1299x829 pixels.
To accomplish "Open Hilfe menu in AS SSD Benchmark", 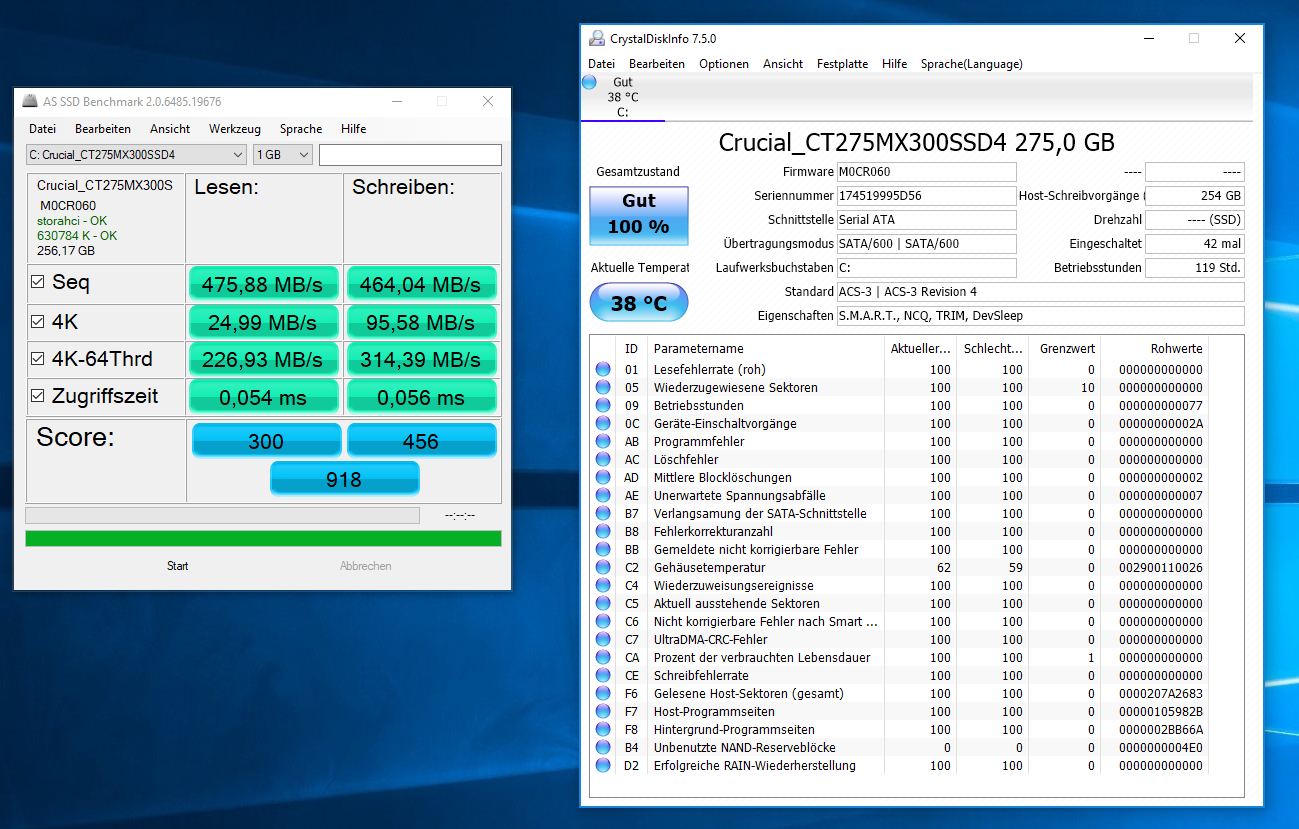I will coord(353,129).
